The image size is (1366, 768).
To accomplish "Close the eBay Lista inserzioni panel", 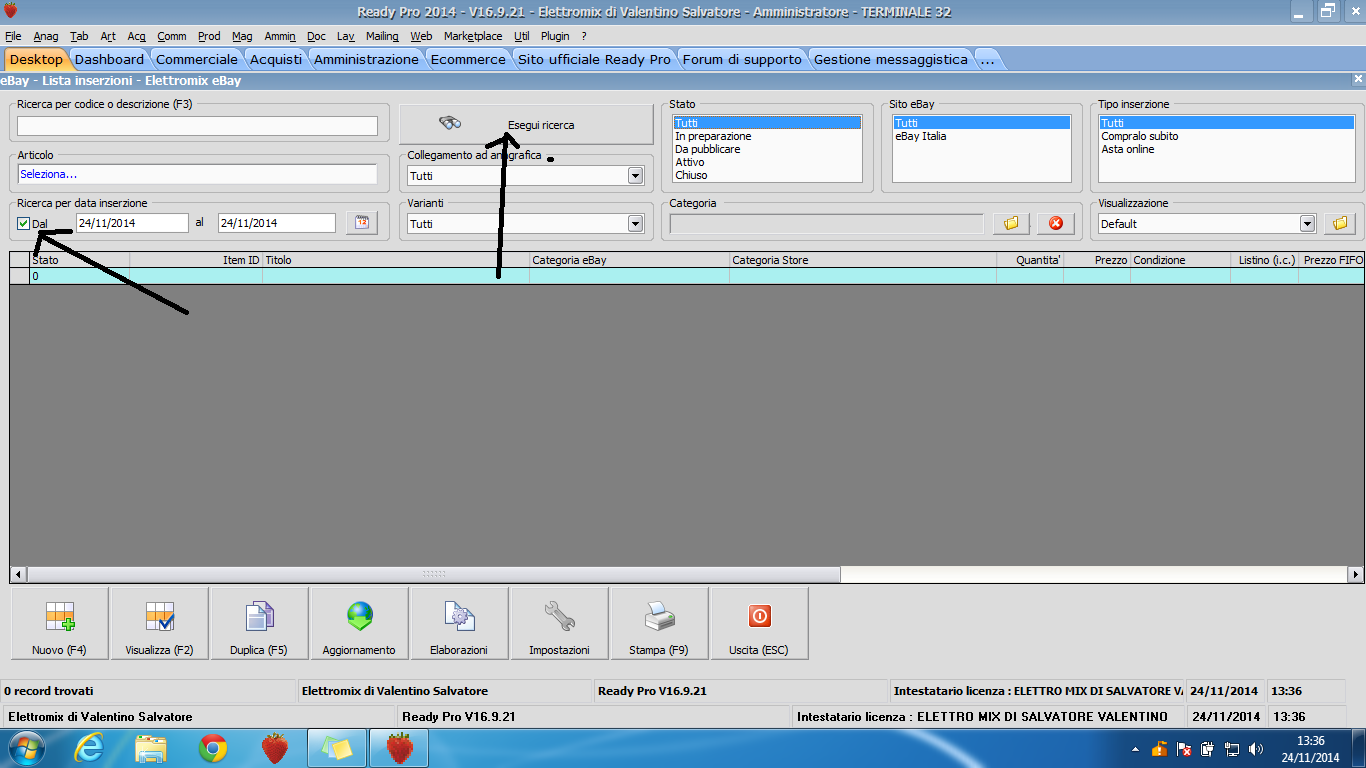I will (1357, 79).
